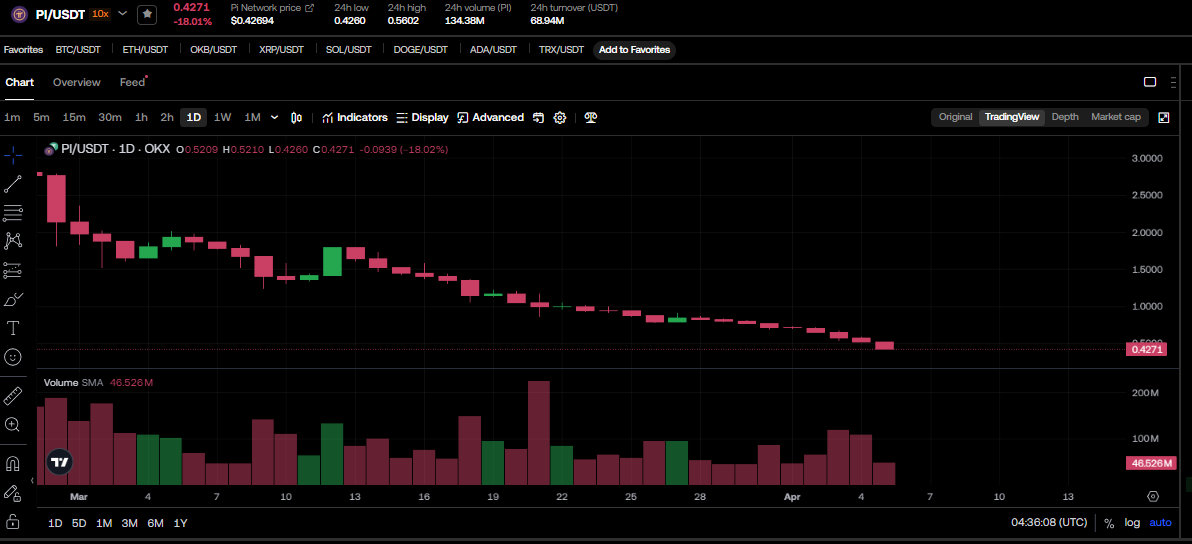Select the 30m timeframe
This screenshot has width=1192, height=544.
pos(110,118)
